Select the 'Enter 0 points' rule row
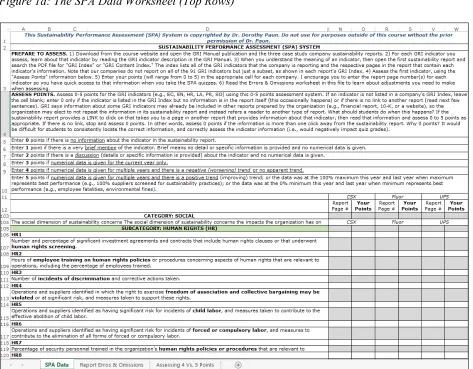This screenshot has width=473, height=369. (x=239, y=140)
